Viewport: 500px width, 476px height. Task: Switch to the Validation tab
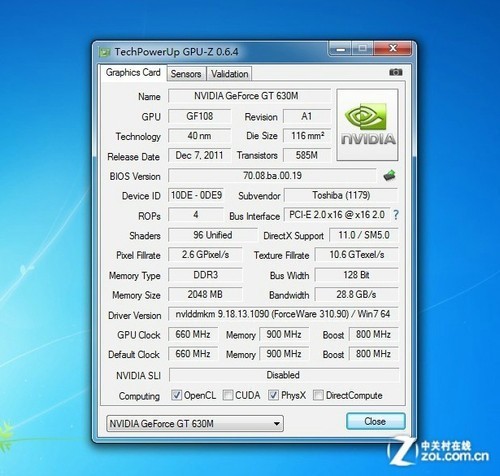pyautogui.click(x=229, y=74)
